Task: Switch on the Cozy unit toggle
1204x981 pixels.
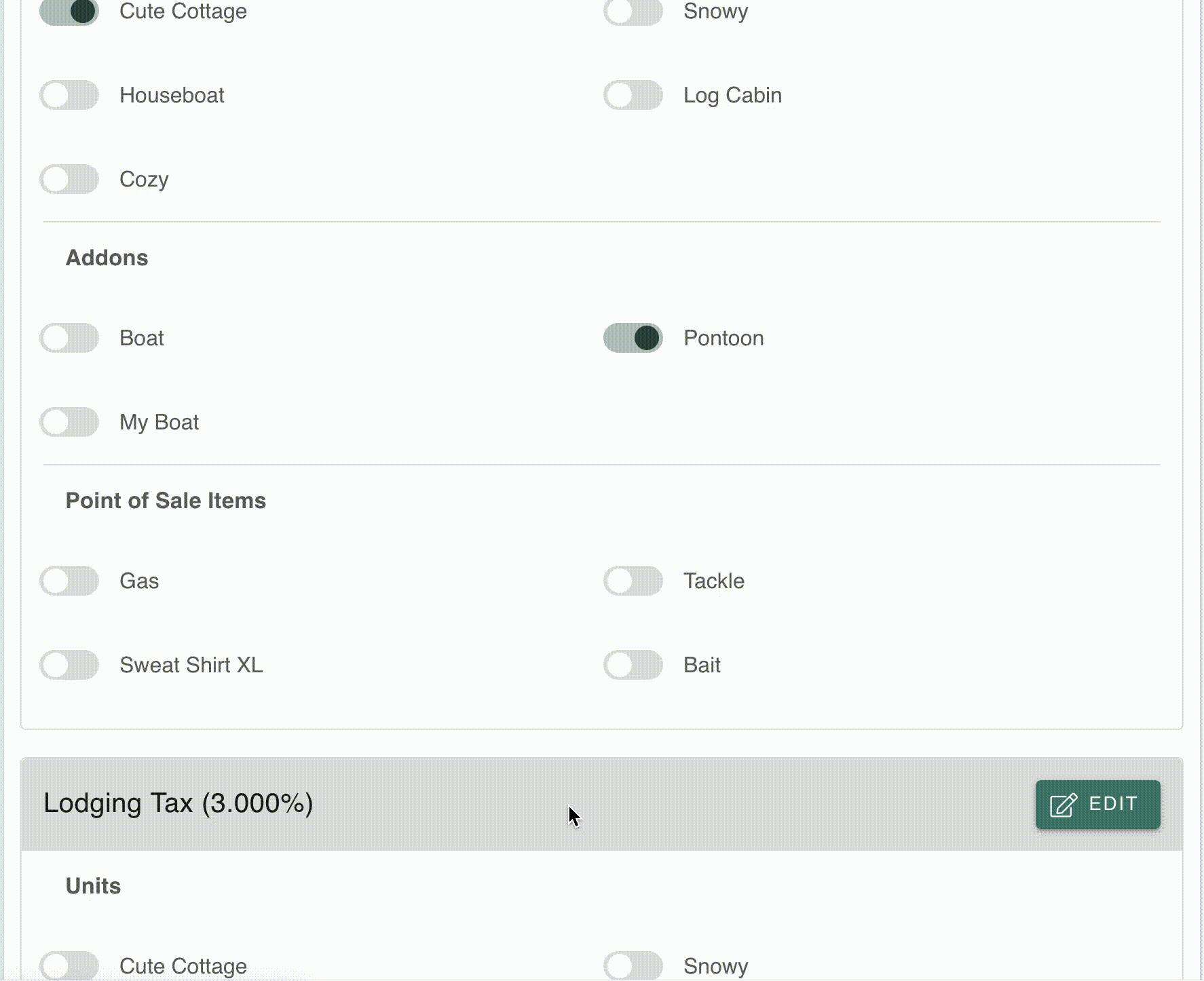Action: [69, 179]
